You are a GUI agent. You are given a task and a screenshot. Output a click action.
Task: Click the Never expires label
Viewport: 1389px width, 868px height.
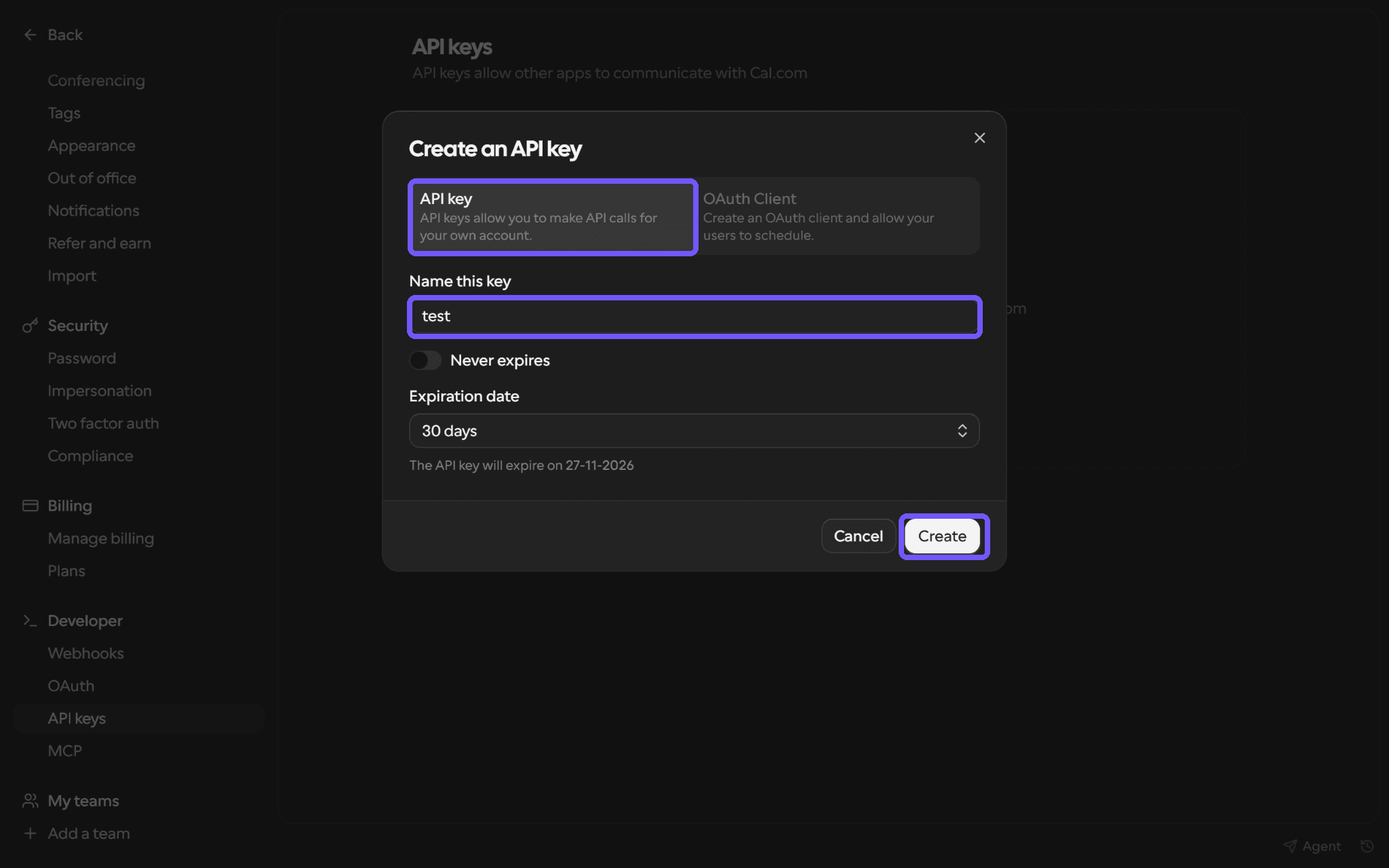pyautogui.click(x=500, y=360)
